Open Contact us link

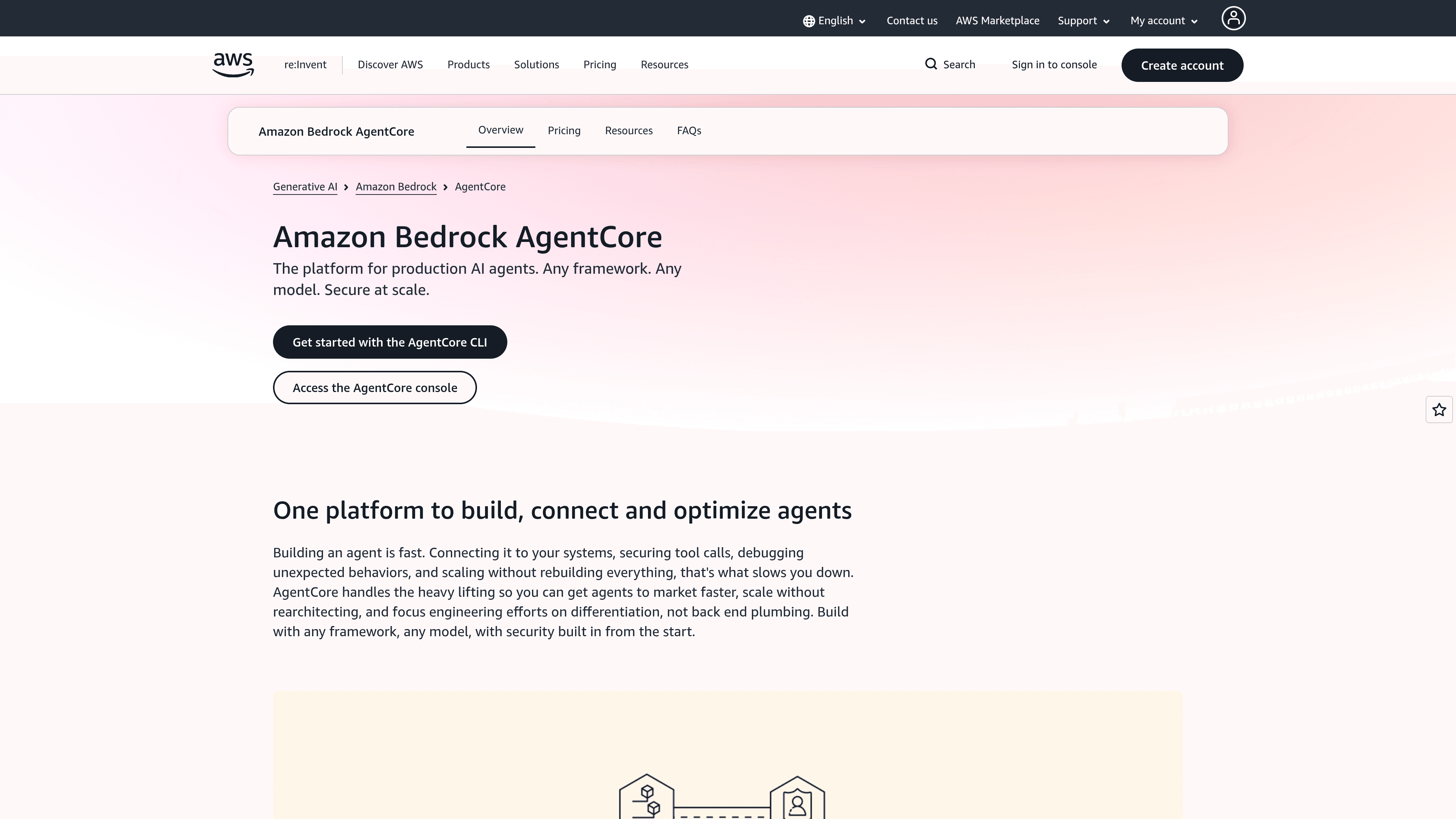(912, 21)
